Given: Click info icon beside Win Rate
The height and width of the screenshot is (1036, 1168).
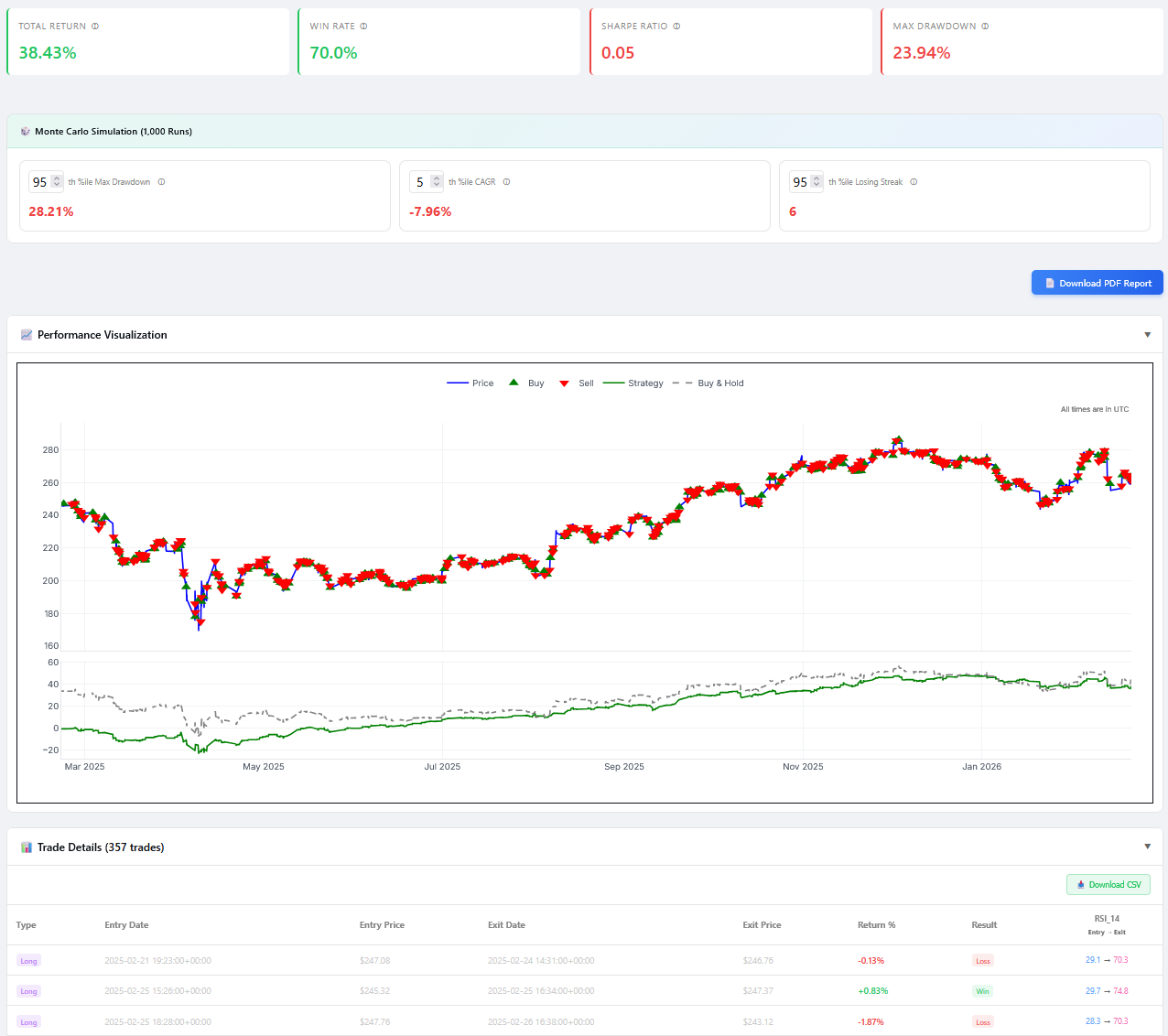Looking at the screenshot, I should [x=363, y=27].
